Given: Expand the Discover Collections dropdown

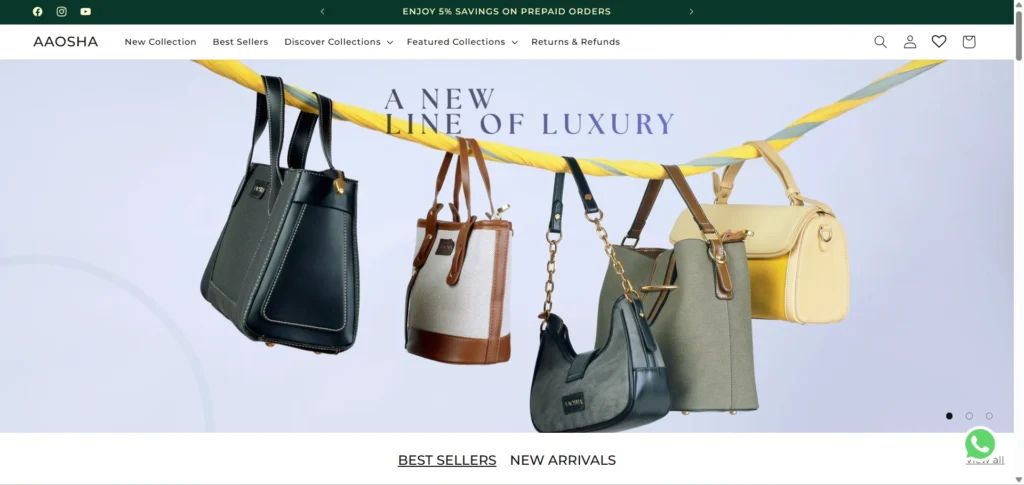Looking at the screenshot, I should [x=338, y=42].
